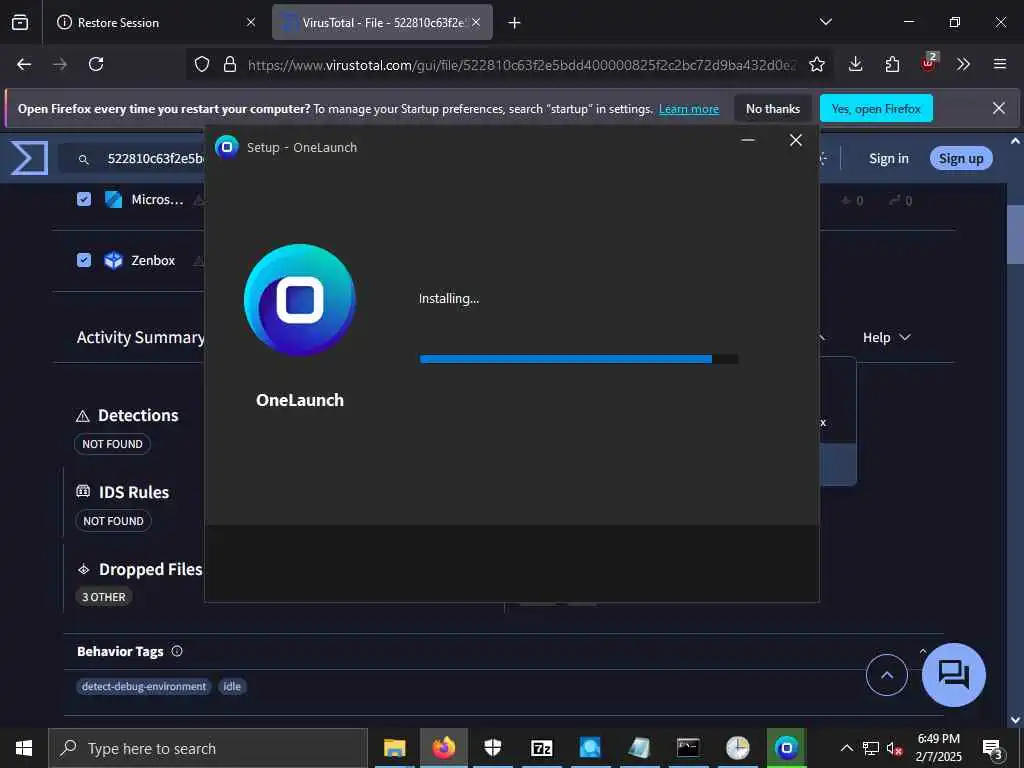Open uBlock extension icon with badge

(x=929, y=63)
